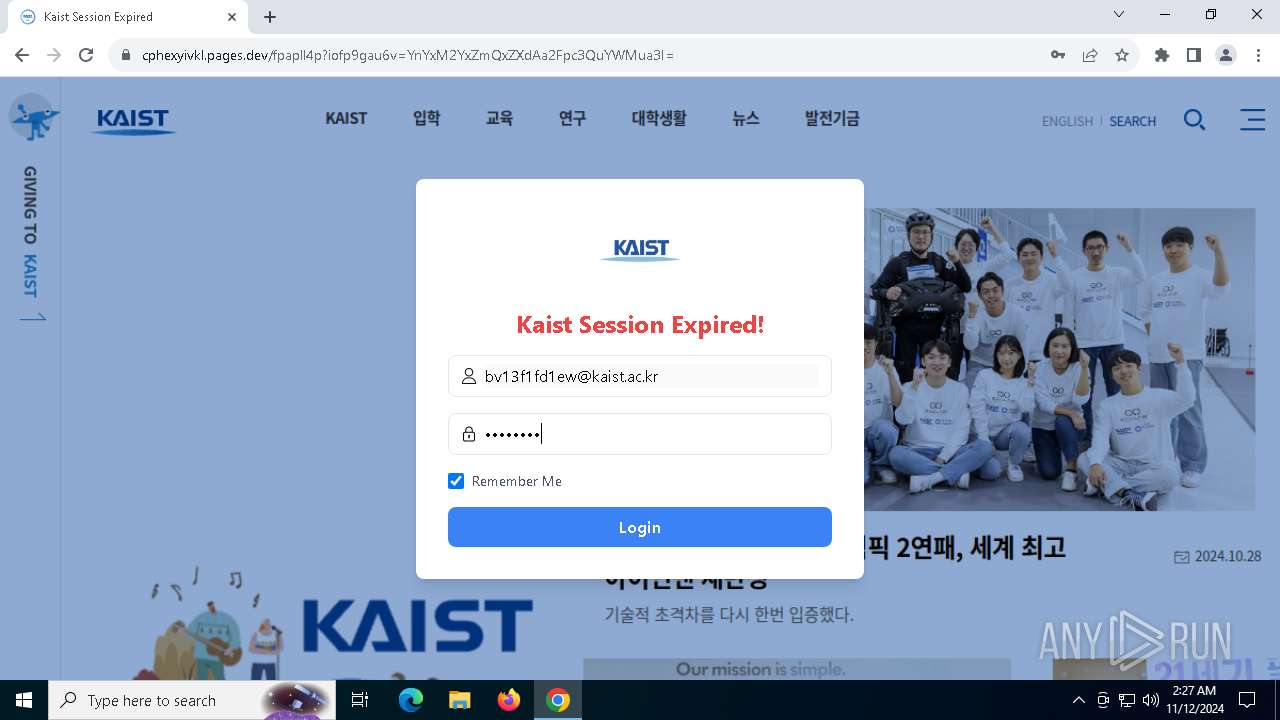Click the taskbar search box
The image size is (1280, 720).
[x=190, y=700]
